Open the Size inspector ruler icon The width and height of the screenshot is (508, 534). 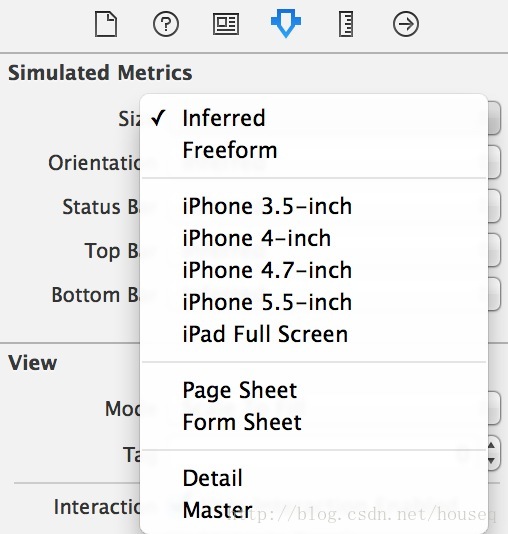coord(346,24)
